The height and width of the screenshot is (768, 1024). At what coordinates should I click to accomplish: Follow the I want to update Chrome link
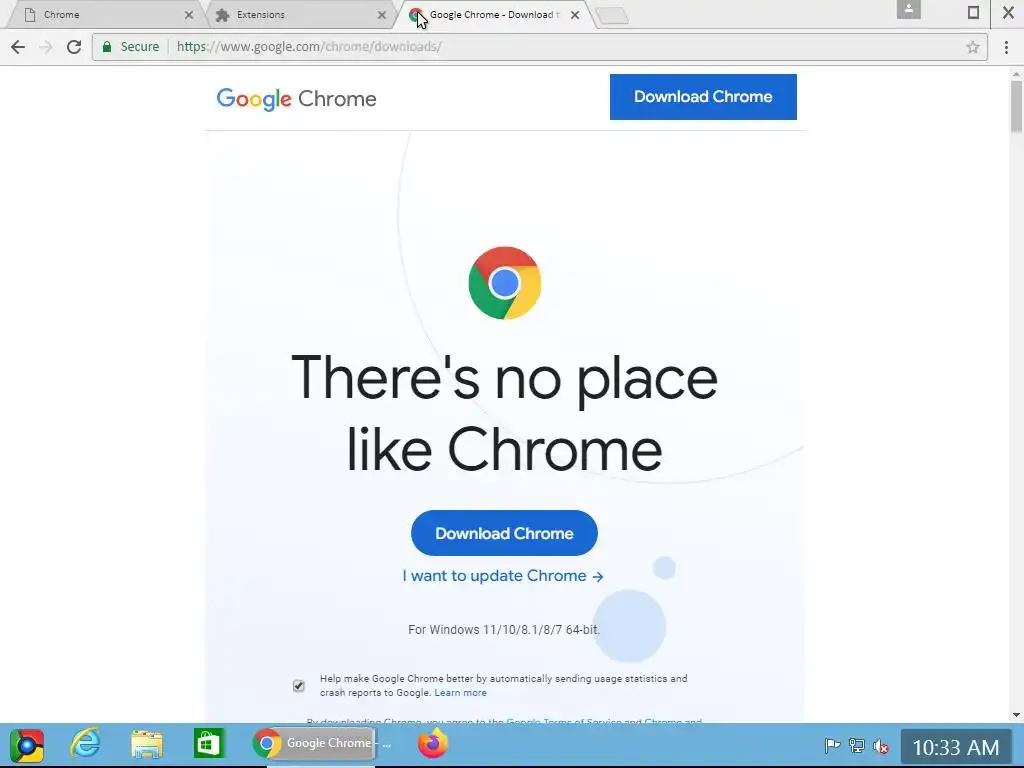coord(502,575)
